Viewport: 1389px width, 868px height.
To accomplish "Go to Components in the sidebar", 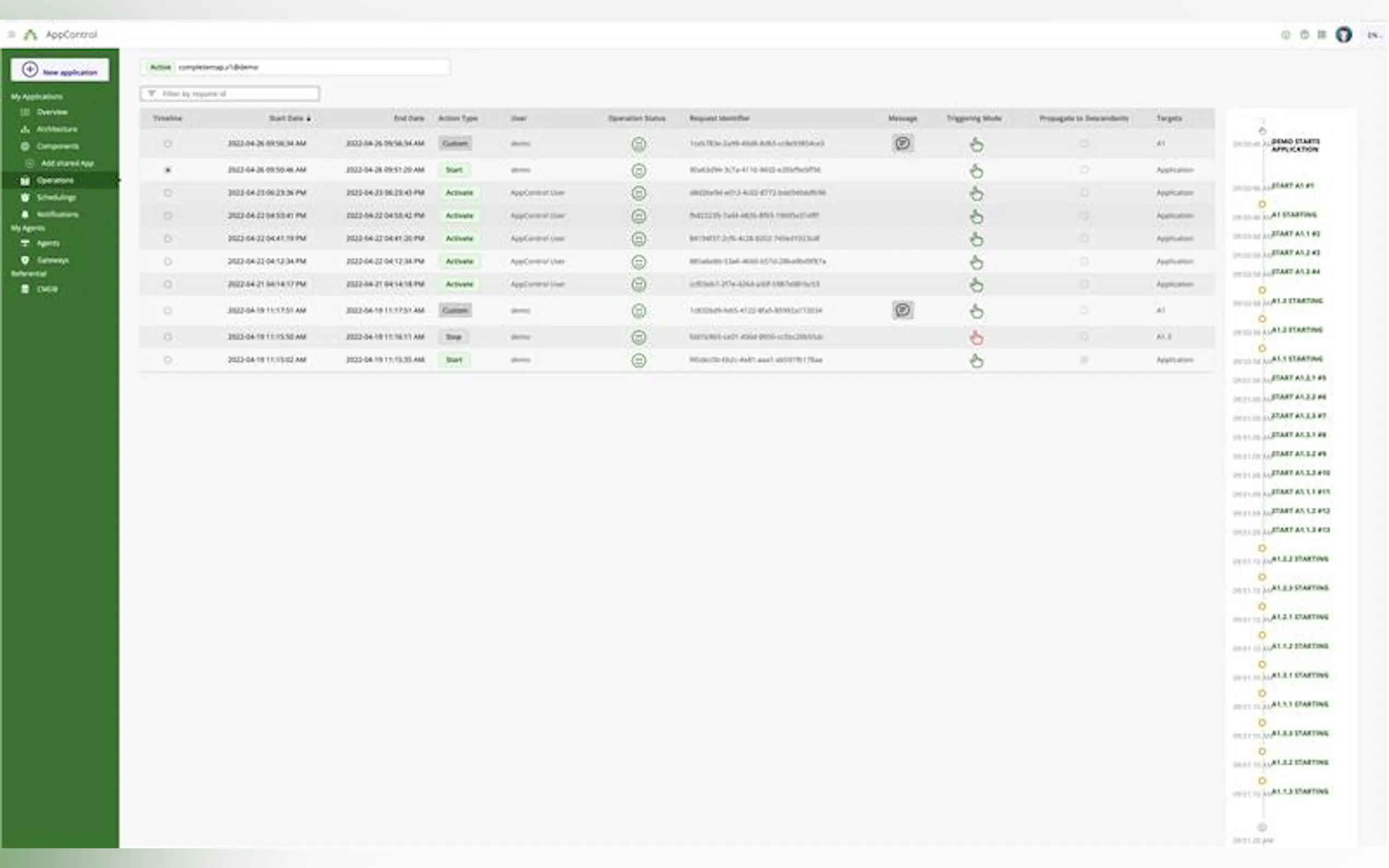I will (x=57, y=146).
